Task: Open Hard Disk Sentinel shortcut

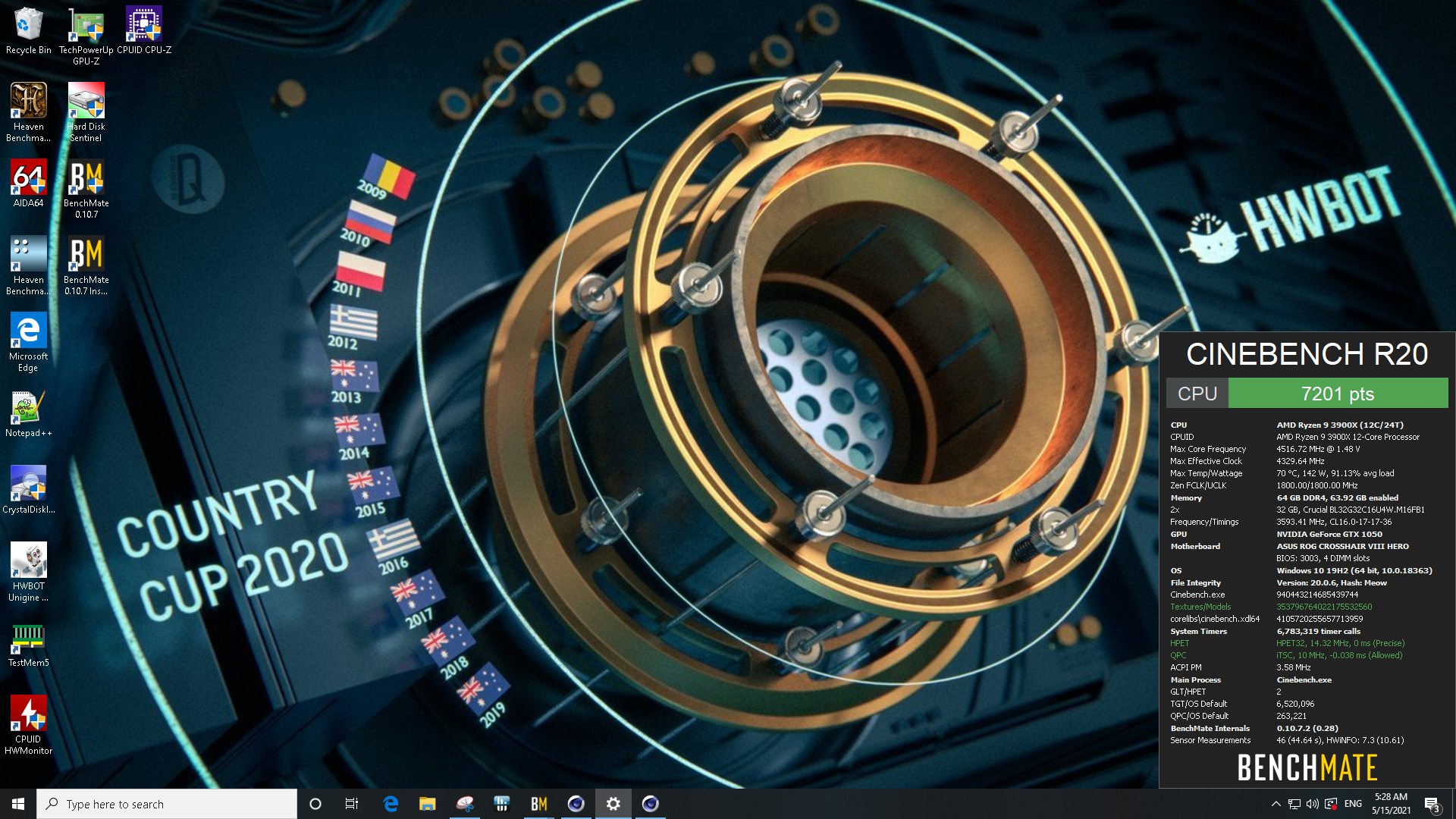Action: click(86, 112)
